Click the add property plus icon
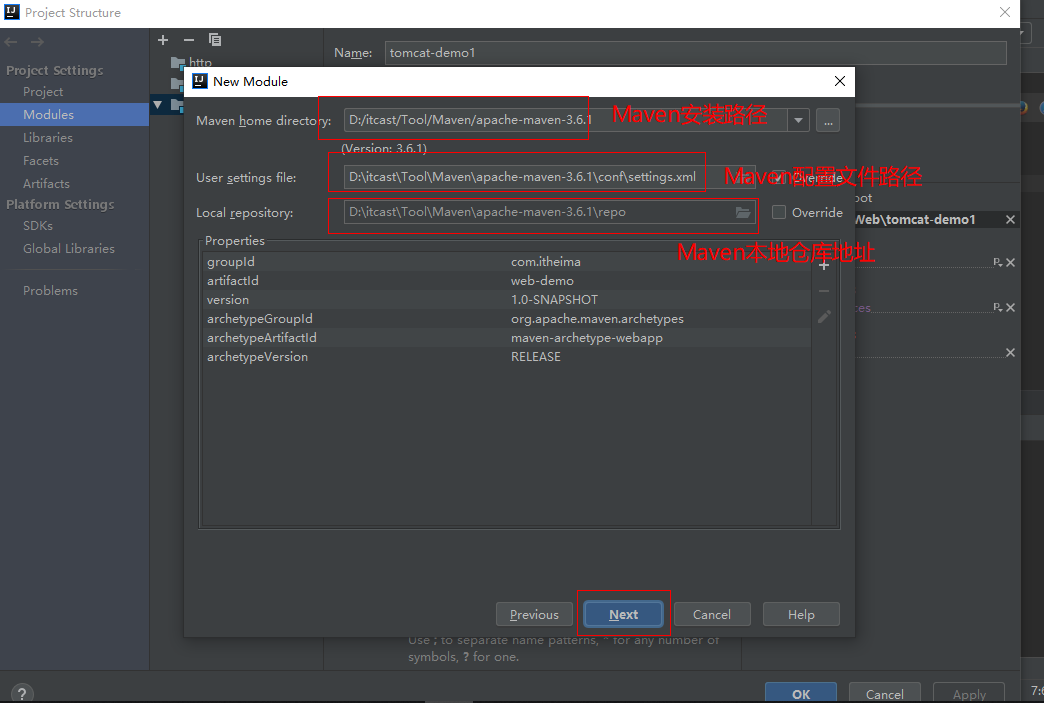The width and height of the screenshot is (1044, 703). [824, 265]
